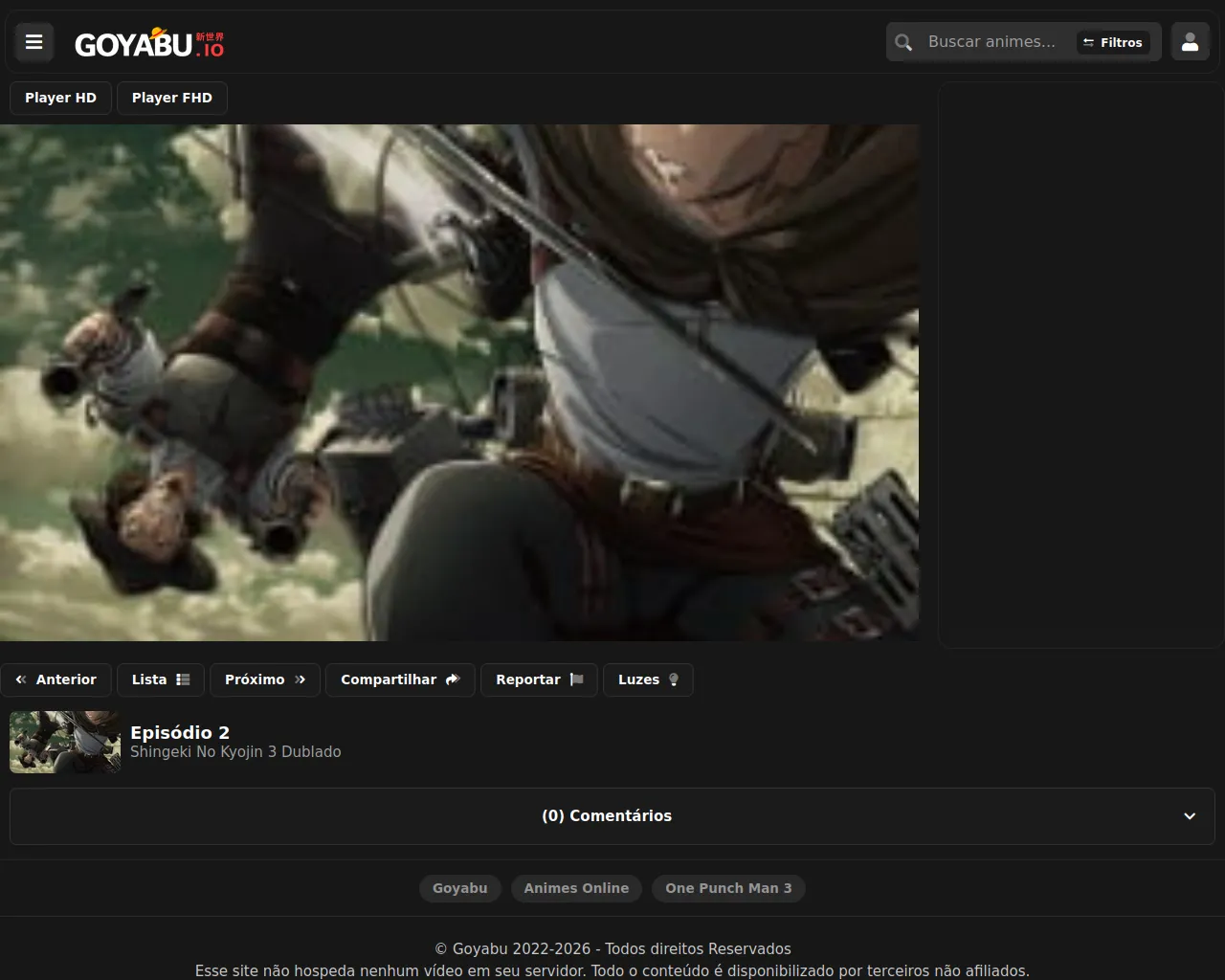Play the episode video
The height and width of the screenshot is (980, 1225).
click(459, 383)
